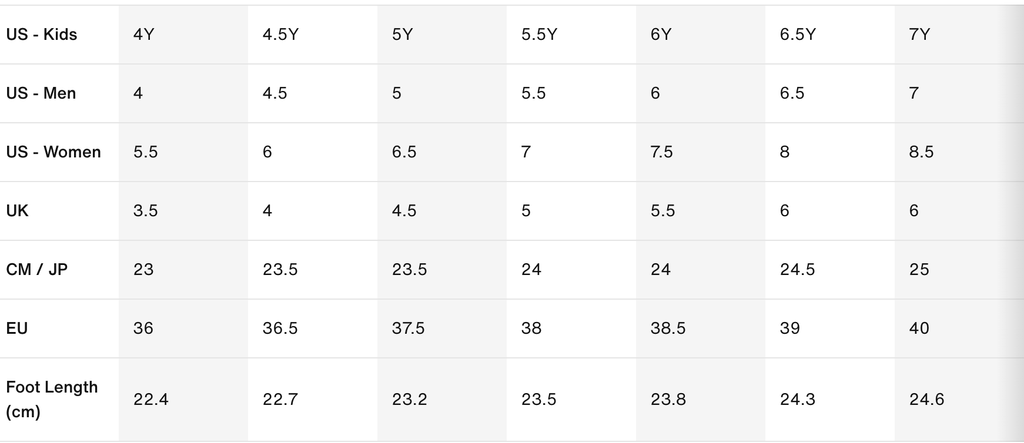Select the EU 38.5 cell
1024x443 pixels.
click(x=668, y=328)
